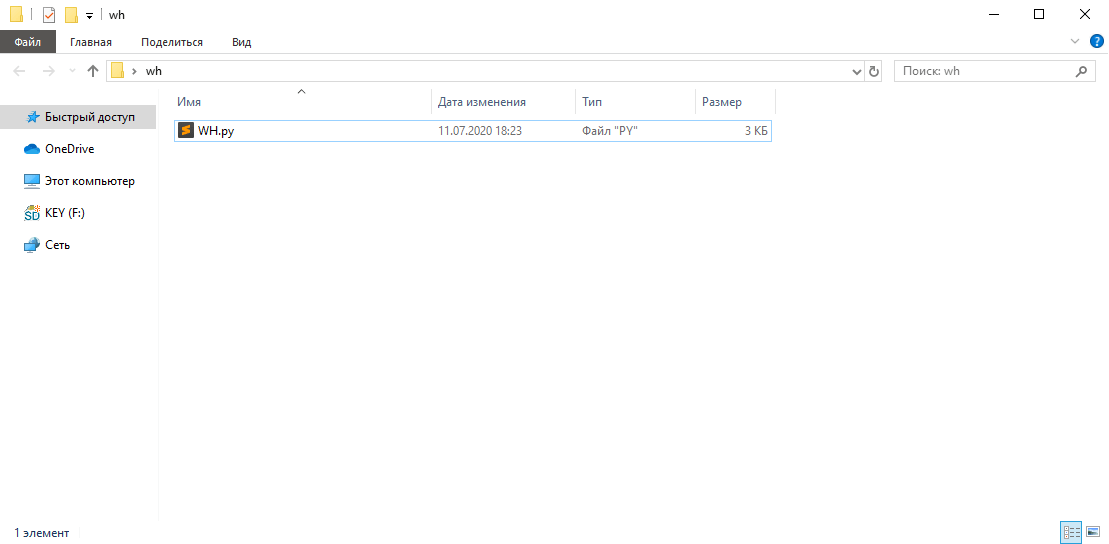Screen dimensions: 1109x544
Task: Sort by the Размер column header
Action: [735, 102]
